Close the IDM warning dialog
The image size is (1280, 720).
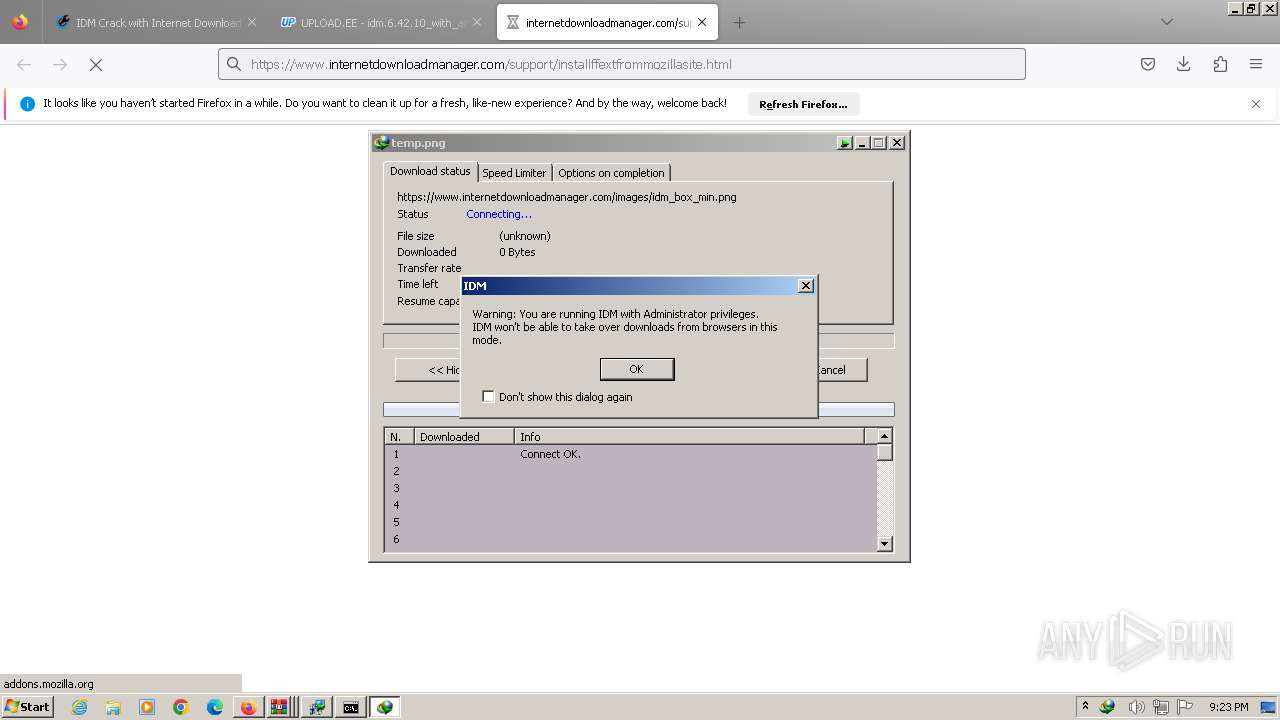(806, 286)
